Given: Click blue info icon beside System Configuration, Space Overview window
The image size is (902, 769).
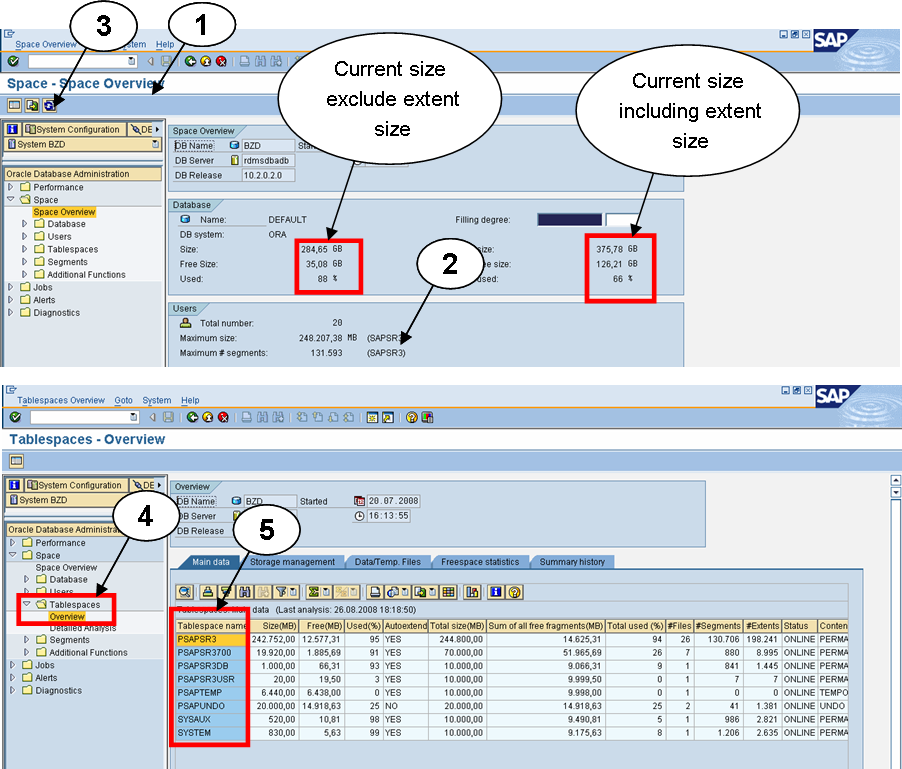Looking at the screenshot, I should (13, 129).
